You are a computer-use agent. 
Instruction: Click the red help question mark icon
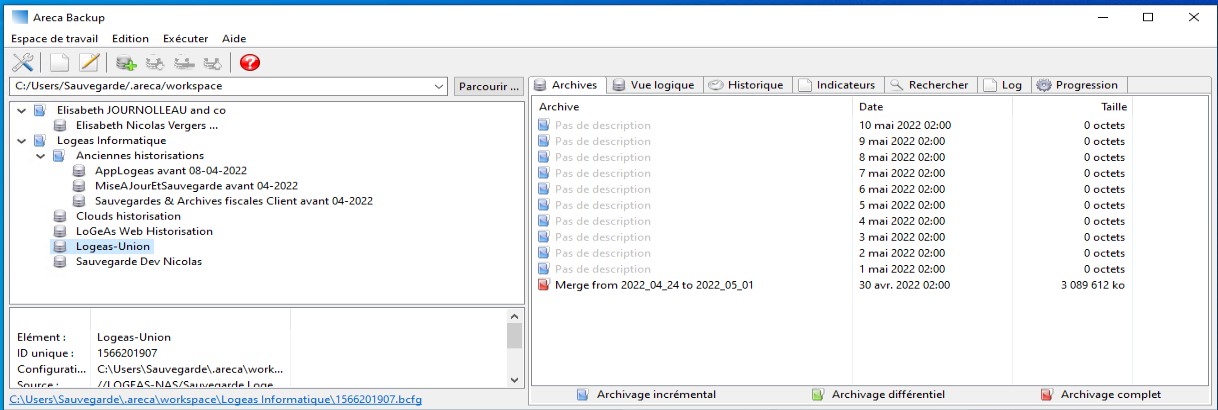249,63
